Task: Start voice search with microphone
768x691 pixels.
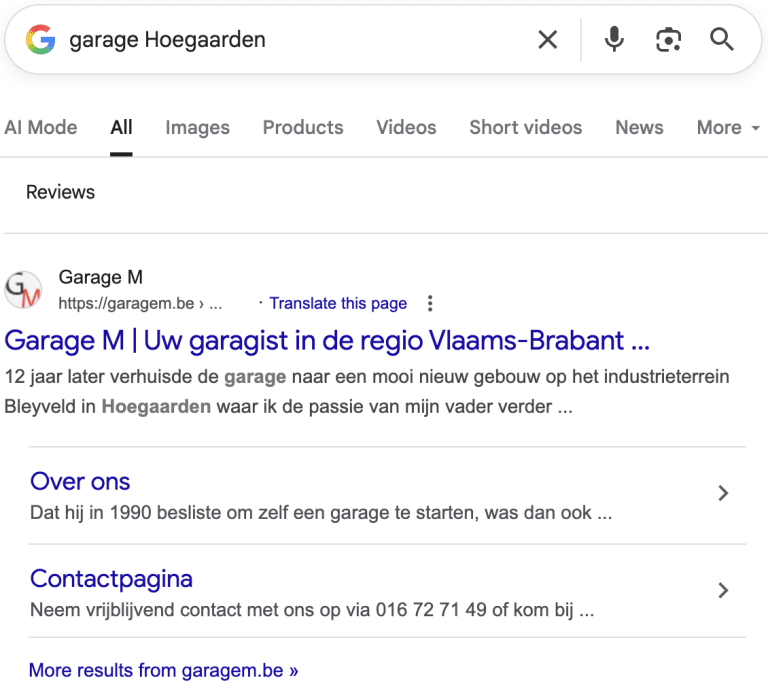Action: (x=614, y=40)
